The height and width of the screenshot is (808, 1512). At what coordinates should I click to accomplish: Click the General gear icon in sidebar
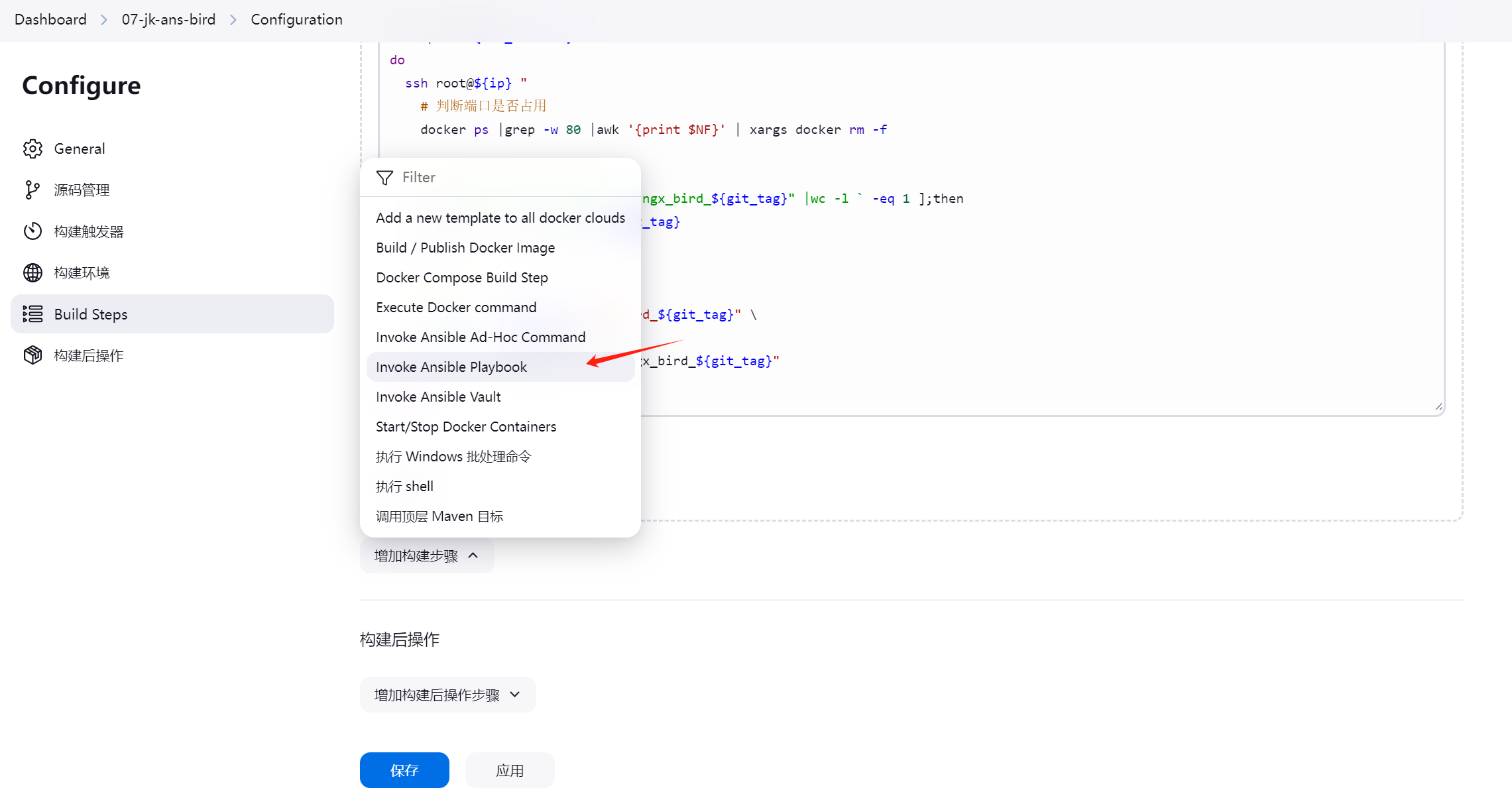tap(32, 148)
